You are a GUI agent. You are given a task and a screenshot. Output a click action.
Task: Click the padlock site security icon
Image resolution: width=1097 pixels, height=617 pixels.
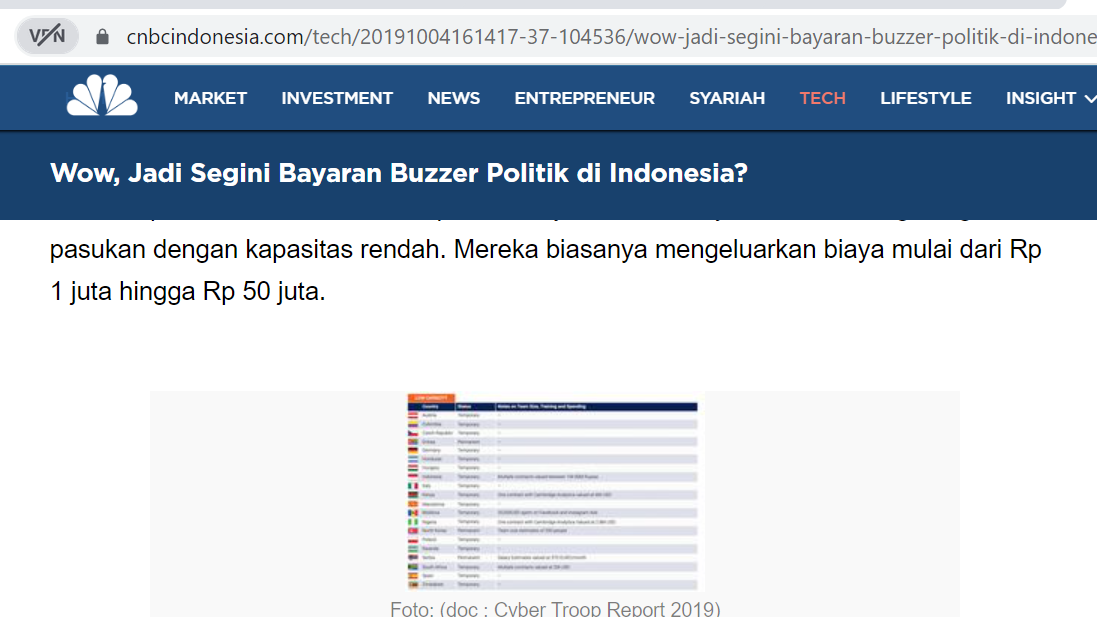pyautogui.click(x=102, y=37)
